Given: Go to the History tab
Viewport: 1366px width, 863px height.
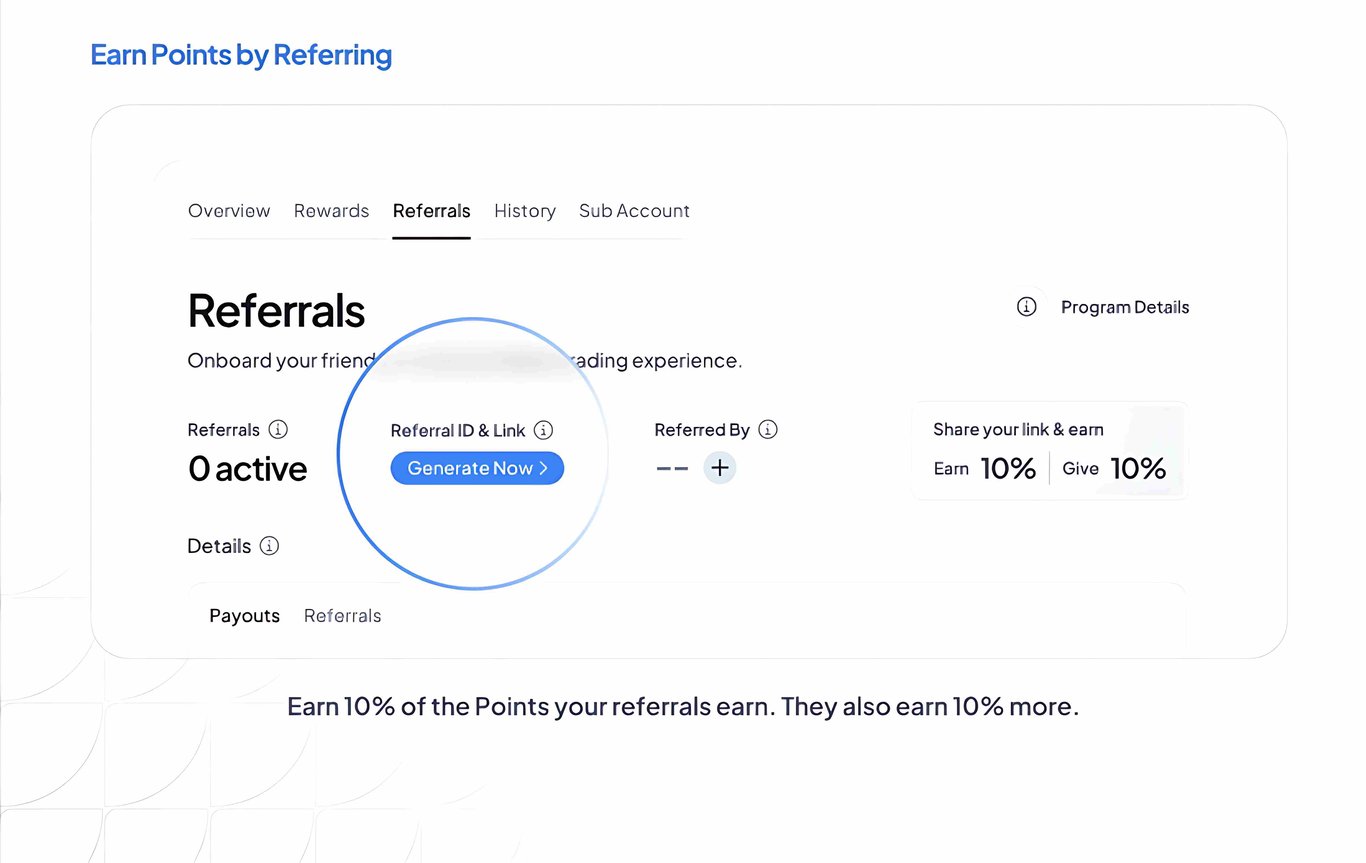Looking at the screenshot, I should (525, 211).
